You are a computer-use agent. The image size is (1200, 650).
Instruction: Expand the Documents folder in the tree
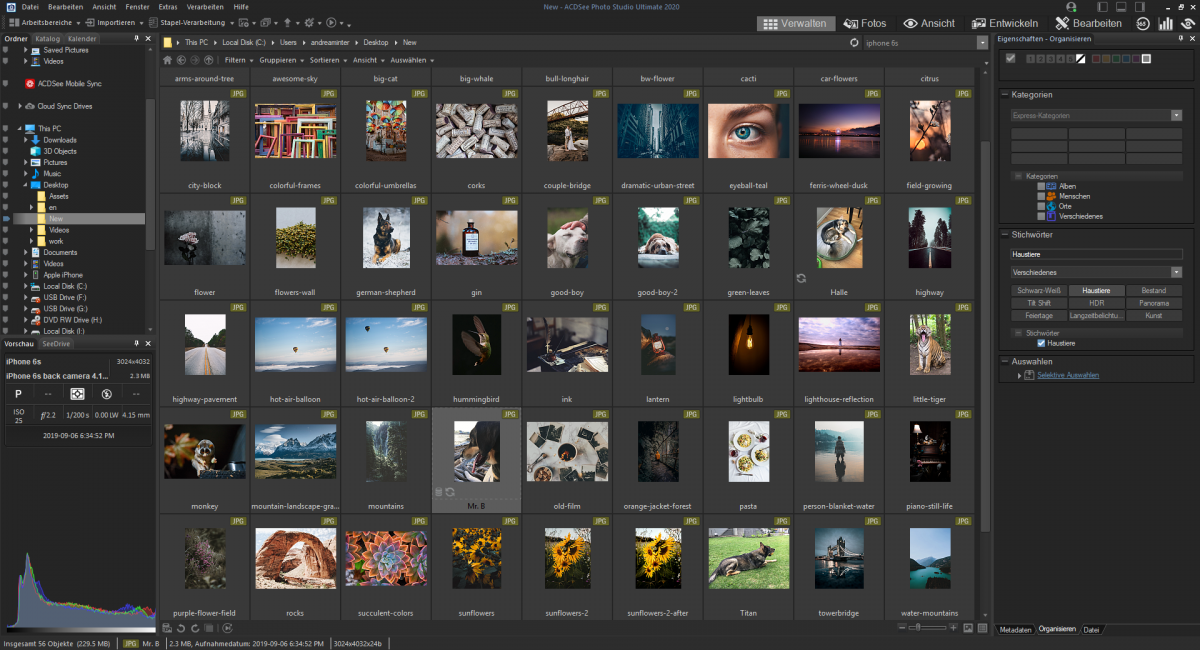pos(27,253)
